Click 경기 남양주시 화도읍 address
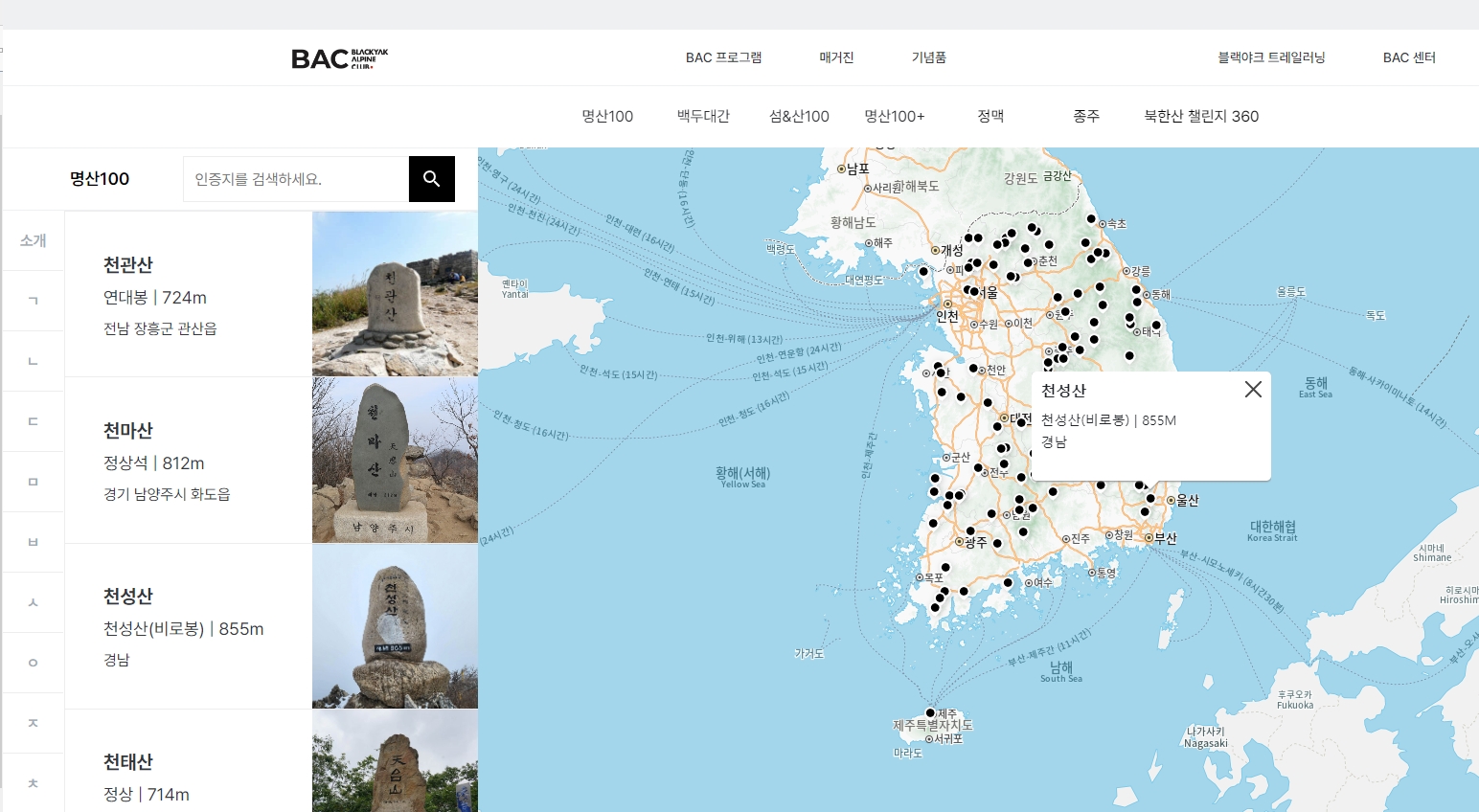 coord(167,494)
